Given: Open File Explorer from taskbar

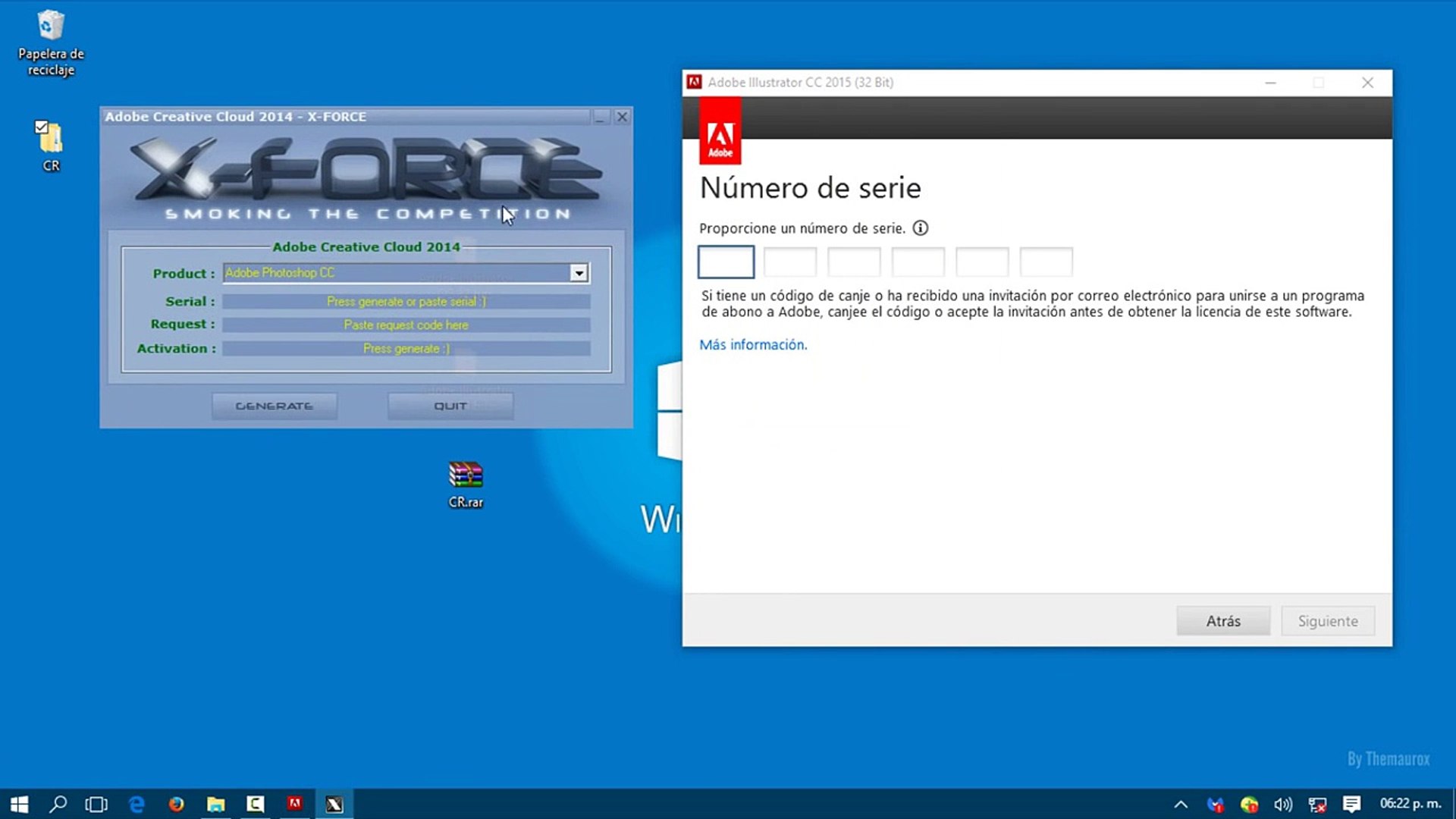Looking at the screenshot, I should coord(216,804).
